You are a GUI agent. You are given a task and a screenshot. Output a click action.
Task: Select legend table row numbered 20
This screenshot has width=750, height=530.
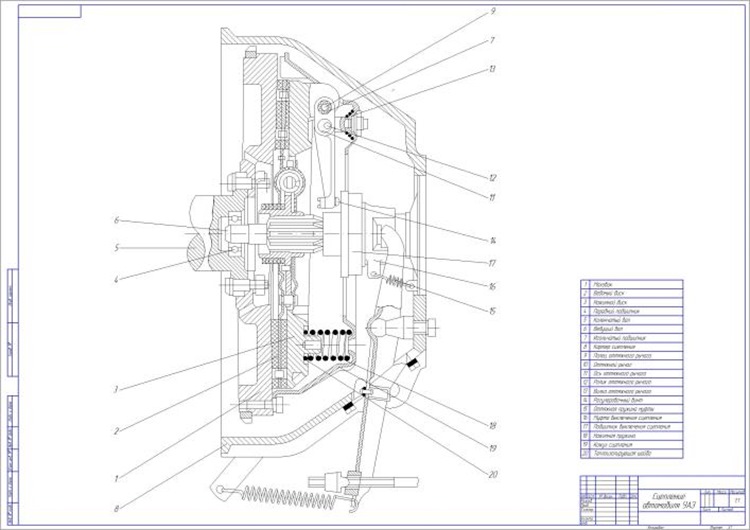pyautogui.click(x=631, y=453)
